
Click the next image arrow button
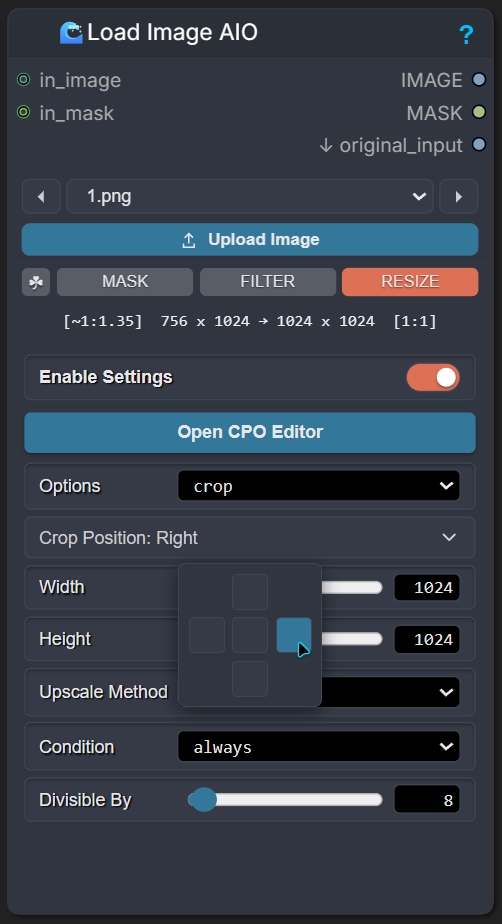tap(458, 196)
